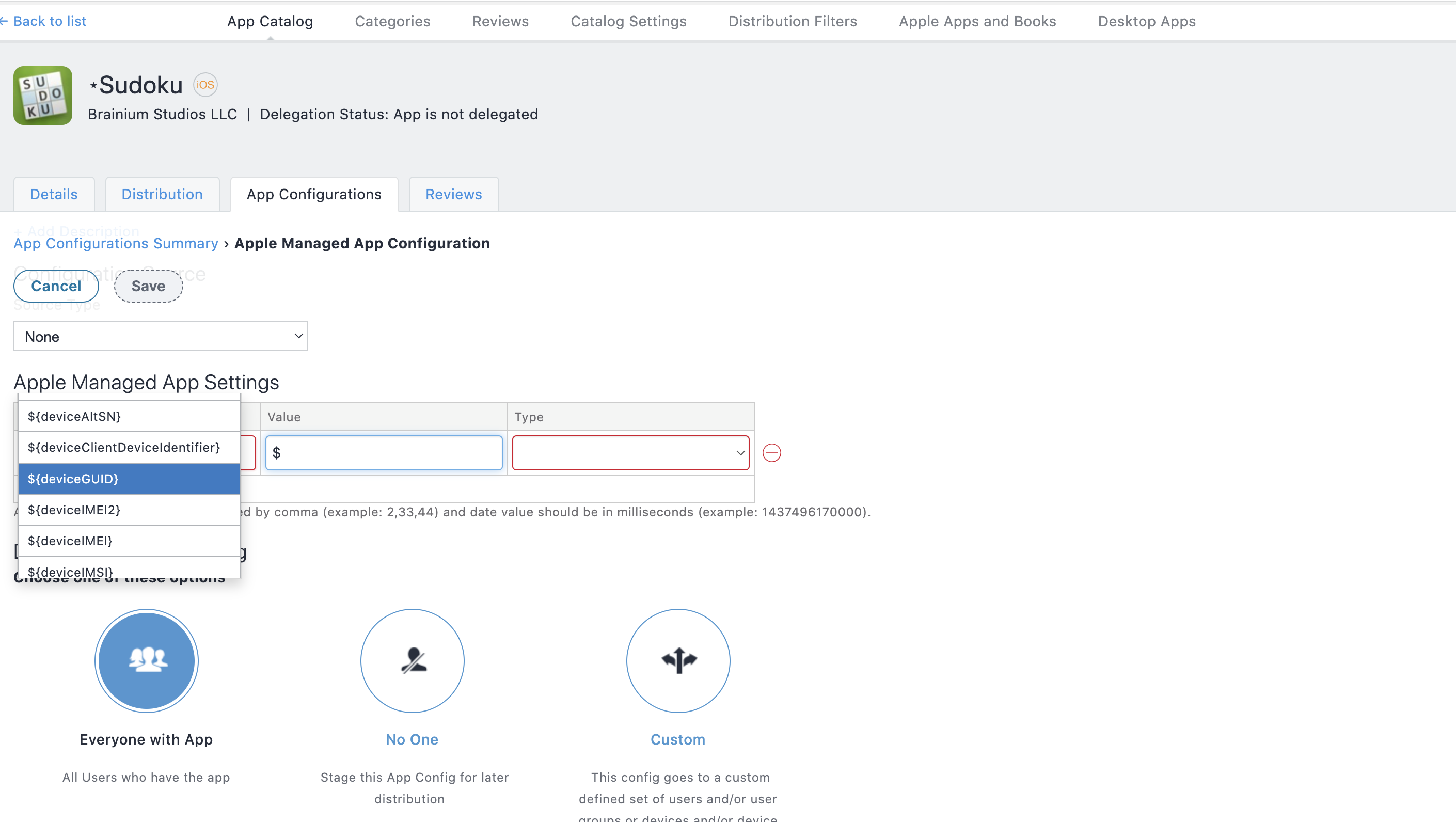The height and width of the screenshot is (822, 1456).
Task: Expand the Type dropdown in settings row
Action: 630,453
